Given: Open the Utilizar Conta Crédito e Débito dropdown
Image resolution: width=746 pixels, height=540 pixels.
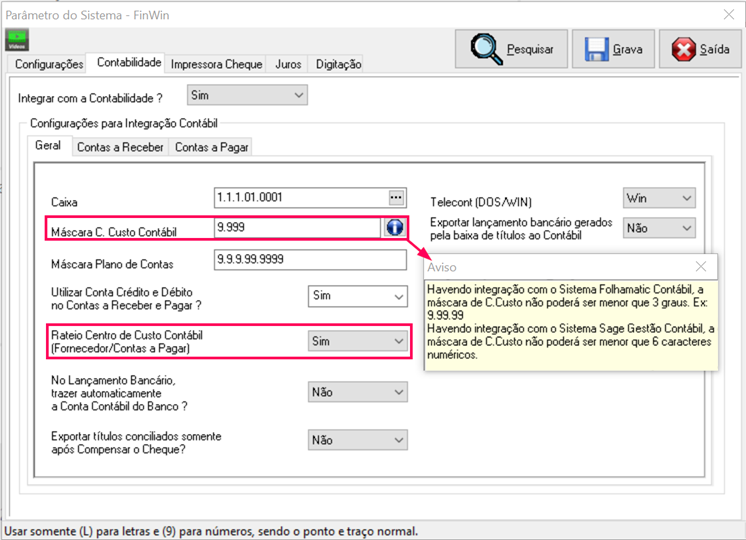Looking at the screenshot, I should point(357,296).
